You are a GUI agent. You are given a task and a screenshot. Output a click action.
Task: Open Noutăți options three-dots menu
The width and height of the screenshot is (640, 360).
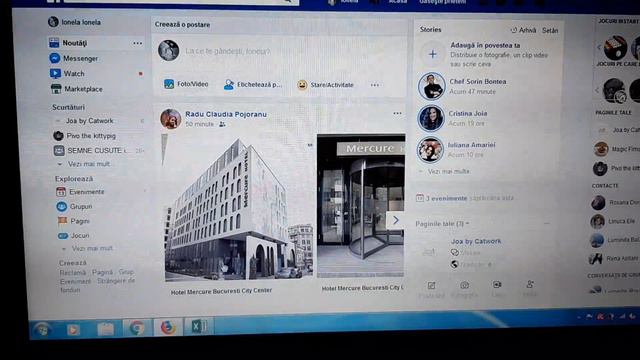138,43
